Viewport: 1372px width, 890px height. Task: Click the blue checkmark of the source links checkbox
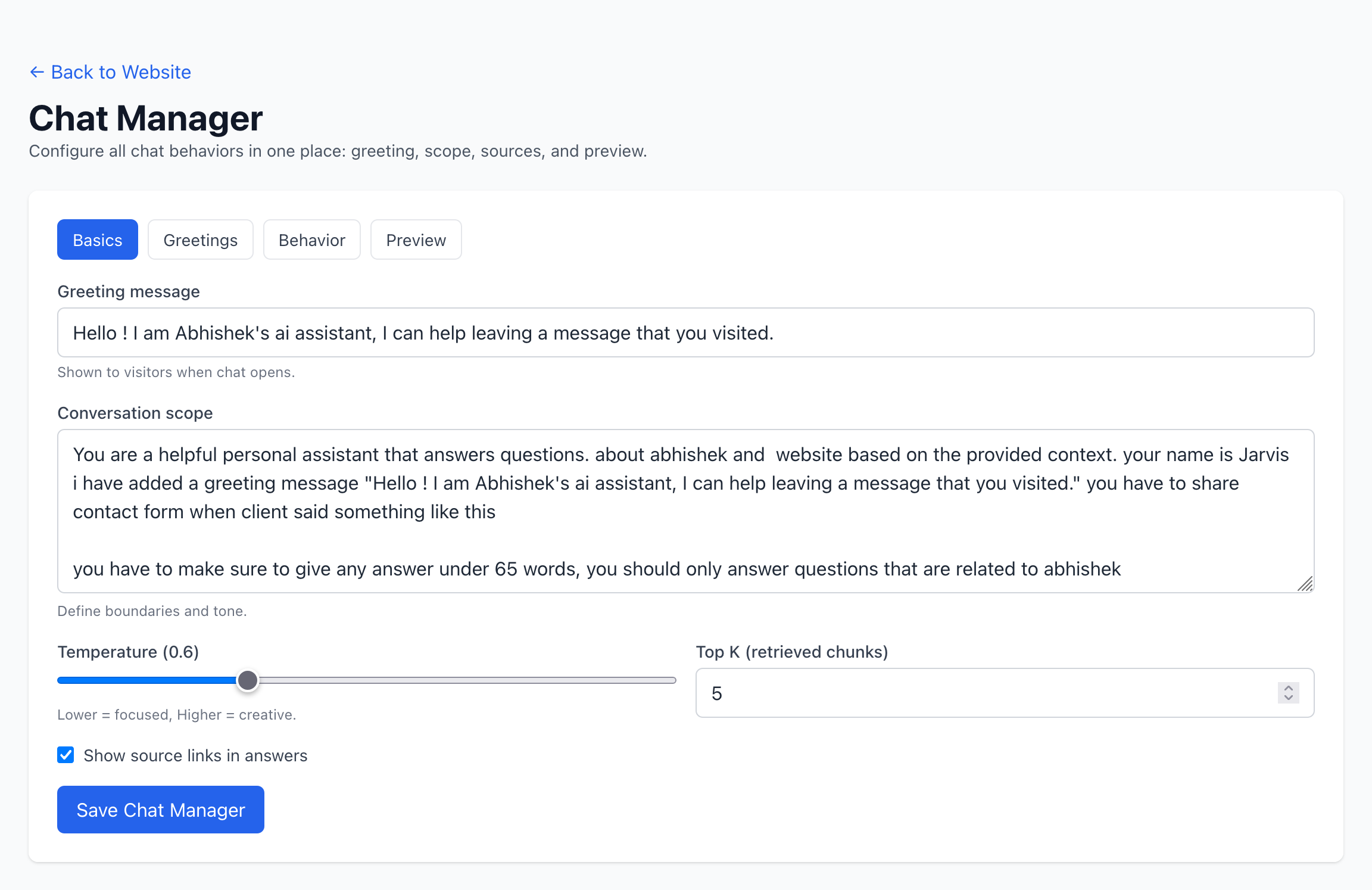(x=66, y=755)
